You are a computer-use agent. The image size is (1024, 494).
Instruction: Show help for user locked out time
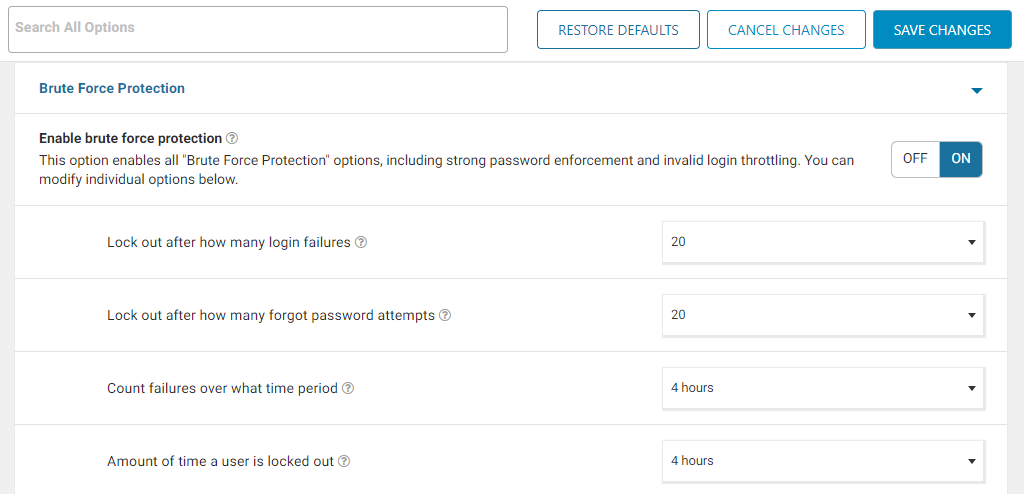pyautogui.click(x=344, y=461)
